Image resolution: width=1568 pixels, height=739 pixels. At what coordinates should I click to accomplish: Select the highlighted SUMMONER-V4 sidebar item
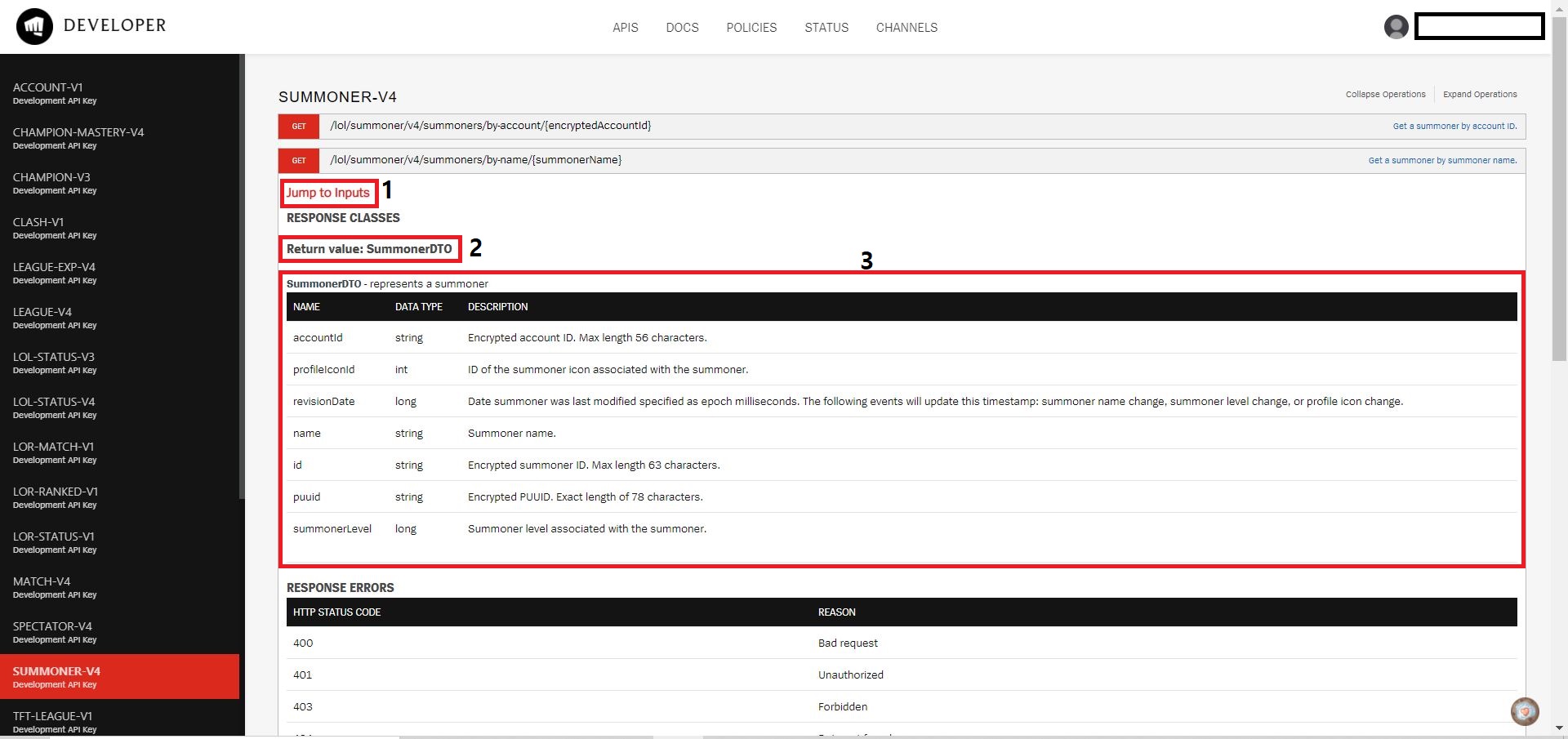point(119,676)
